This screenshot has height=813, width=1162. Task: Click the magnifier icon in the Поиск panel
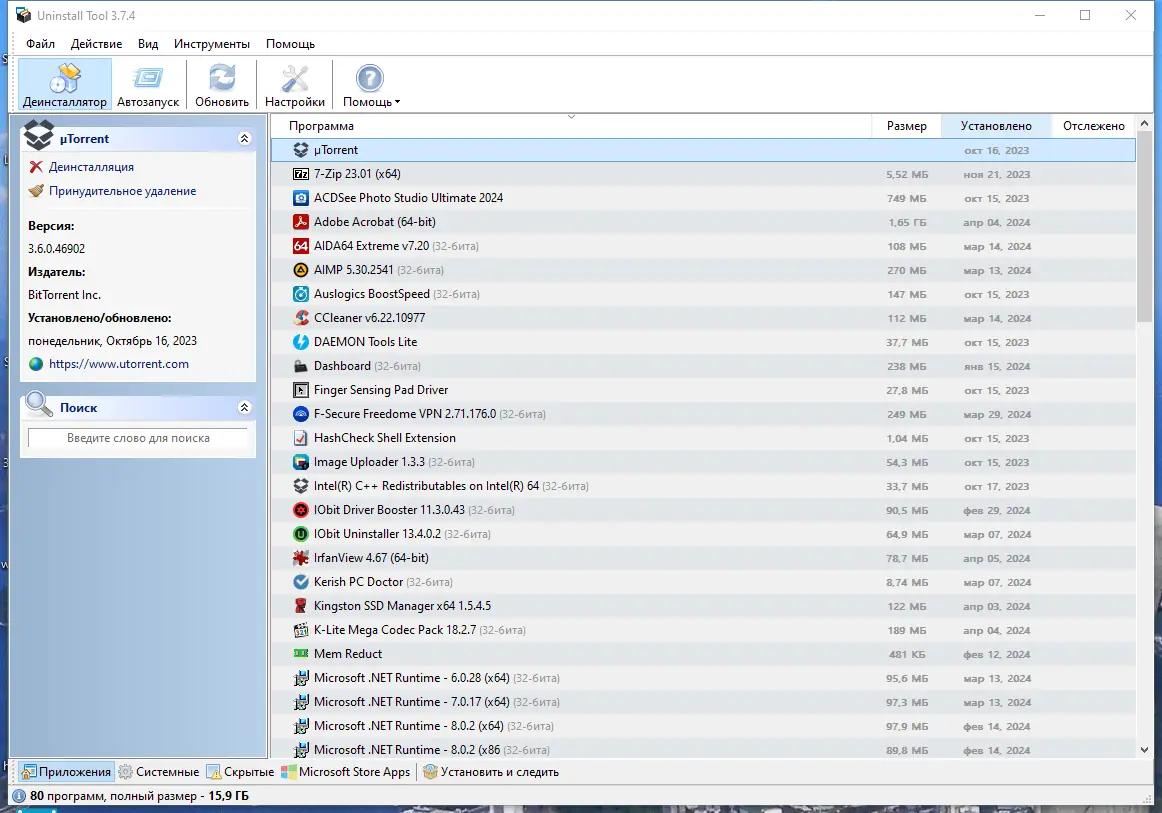point(37,406)
